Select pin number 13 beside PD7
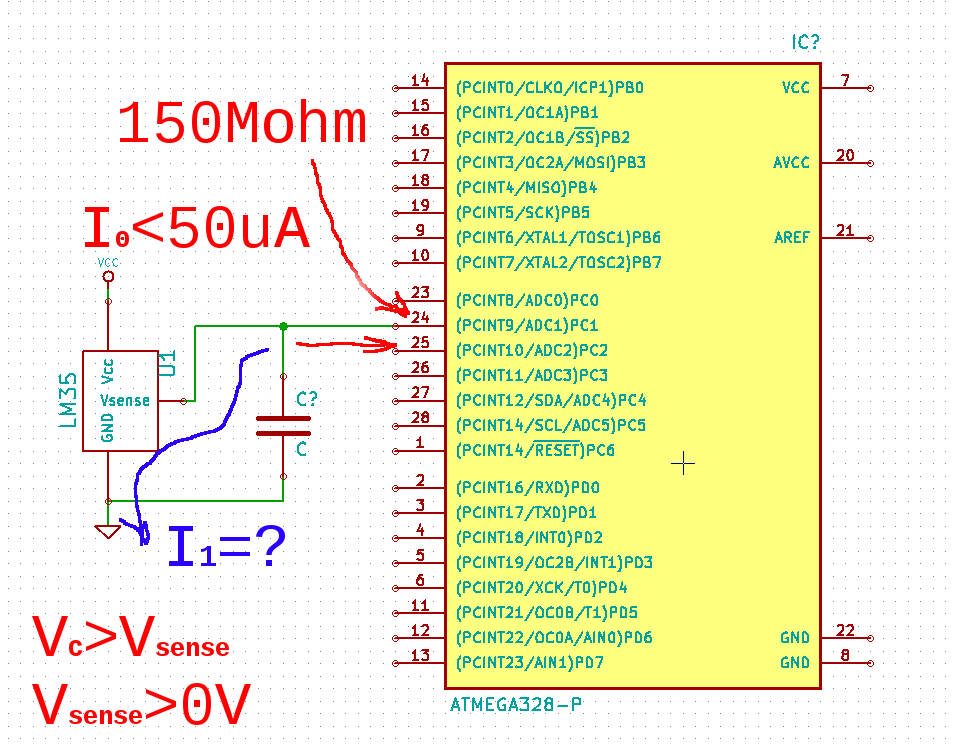 [420, 655]
